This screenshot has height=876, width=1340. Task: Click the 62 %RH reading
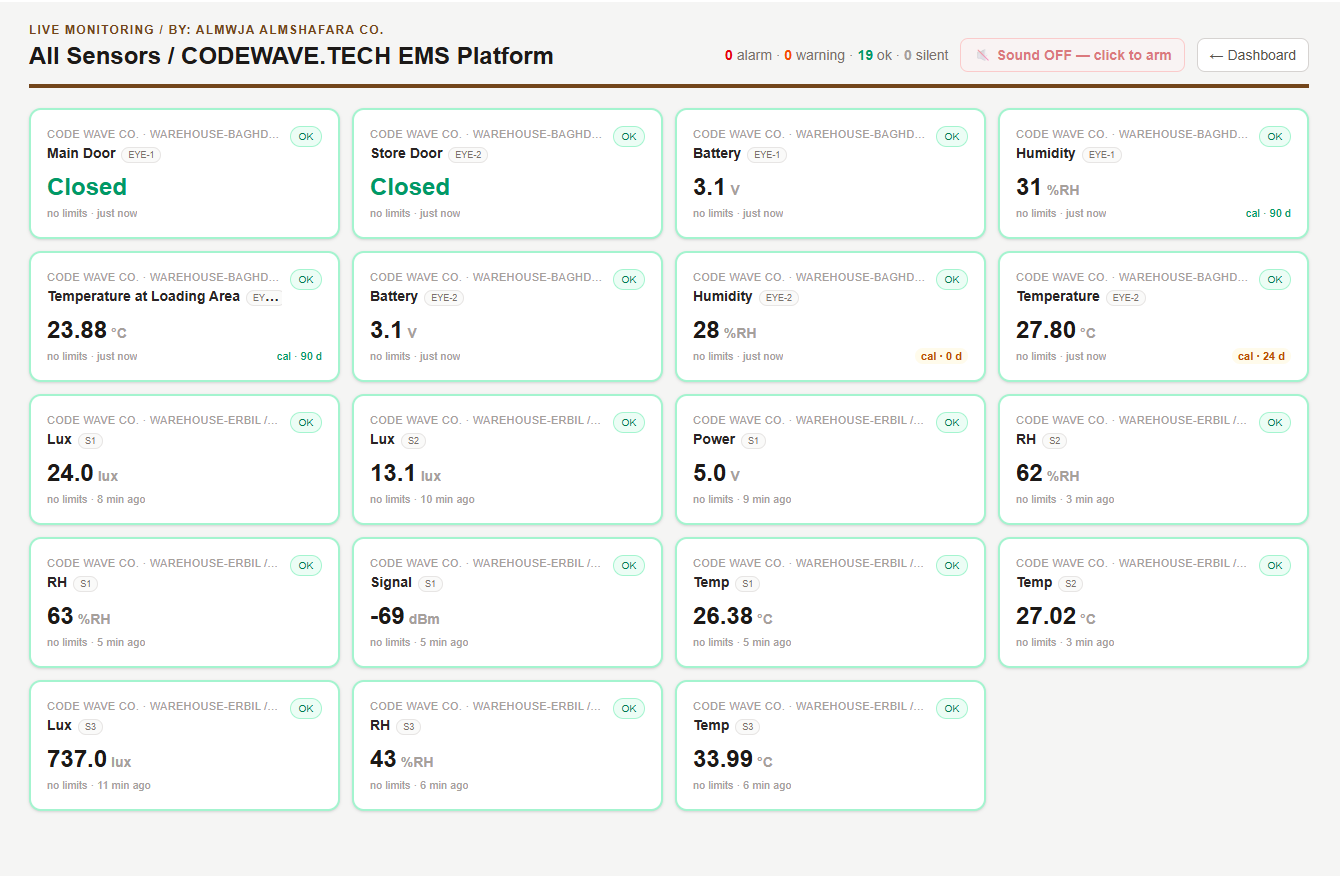(x=1047, y=474)
